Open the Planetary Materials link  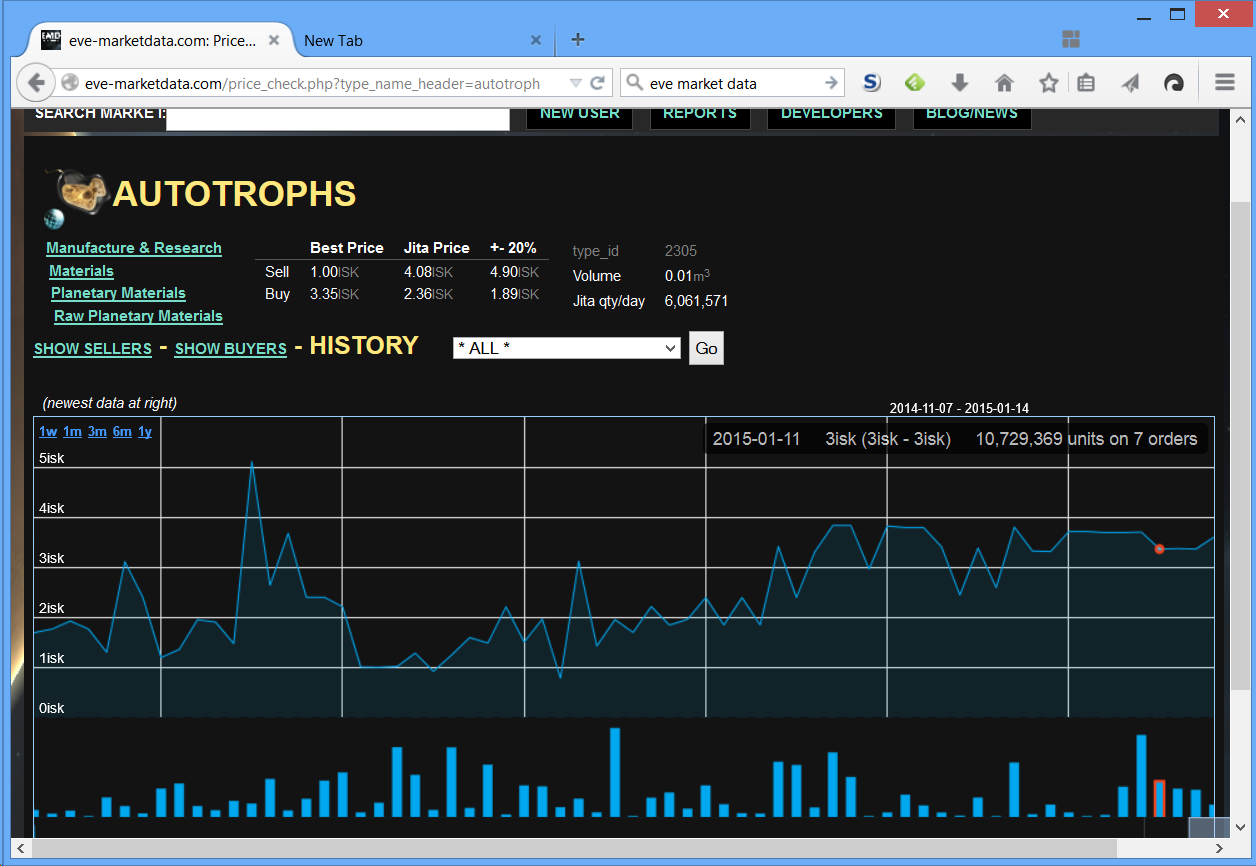click(x=118, y=293)
